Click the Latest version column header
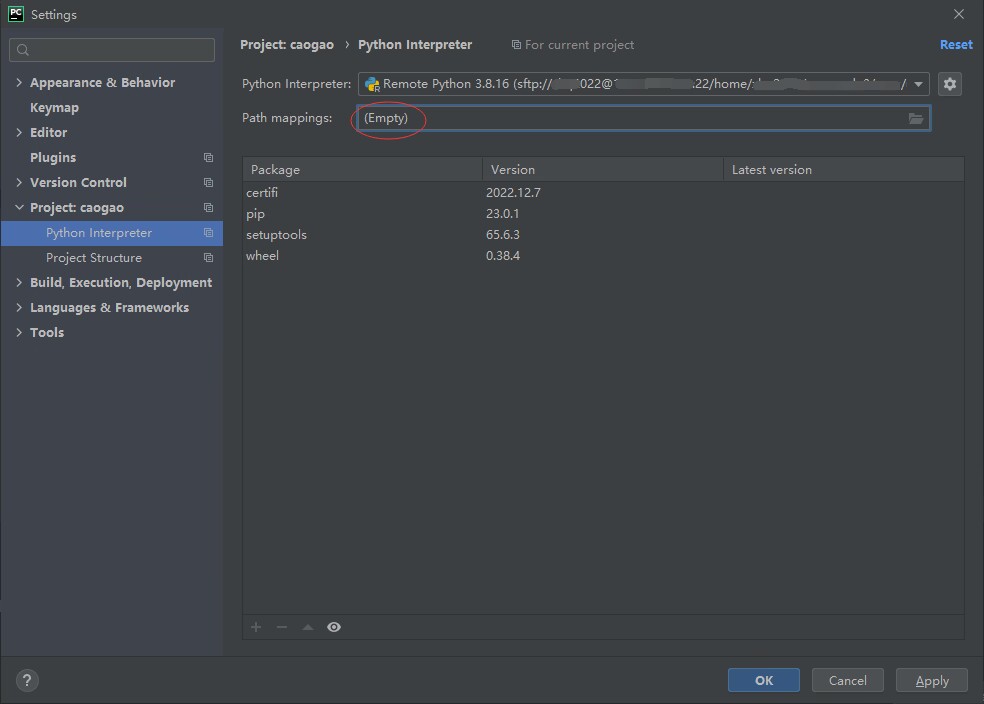984x704 pixels. pyautogui.click(x=843, y=169)
